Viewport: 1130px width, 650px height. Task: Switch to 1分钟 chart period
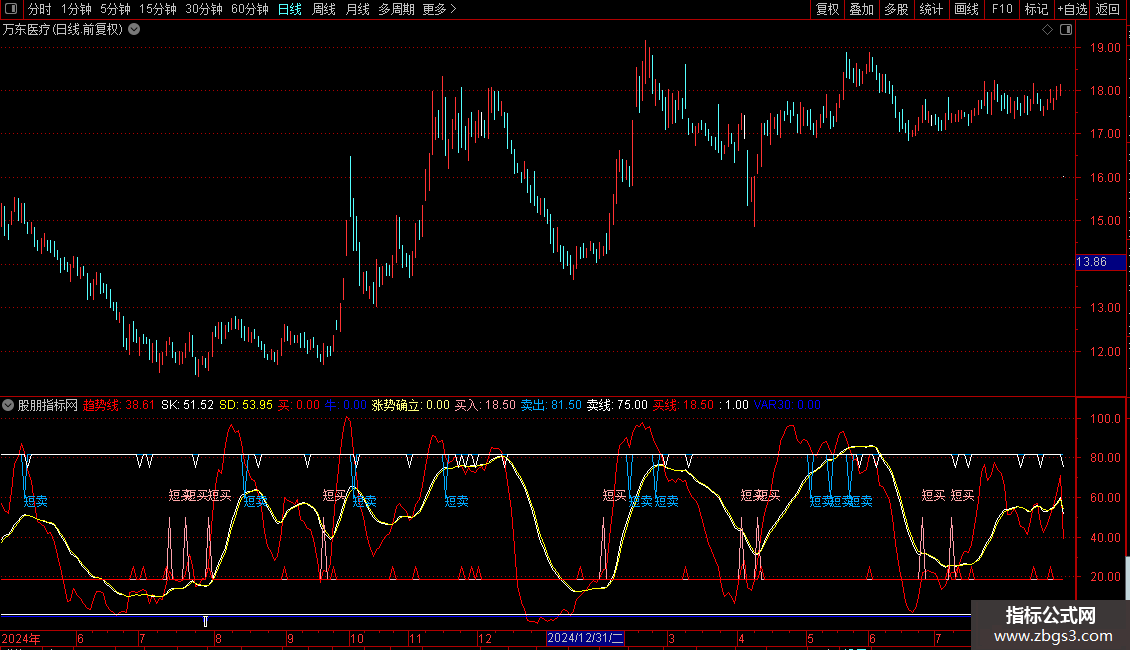coord(76,9)
